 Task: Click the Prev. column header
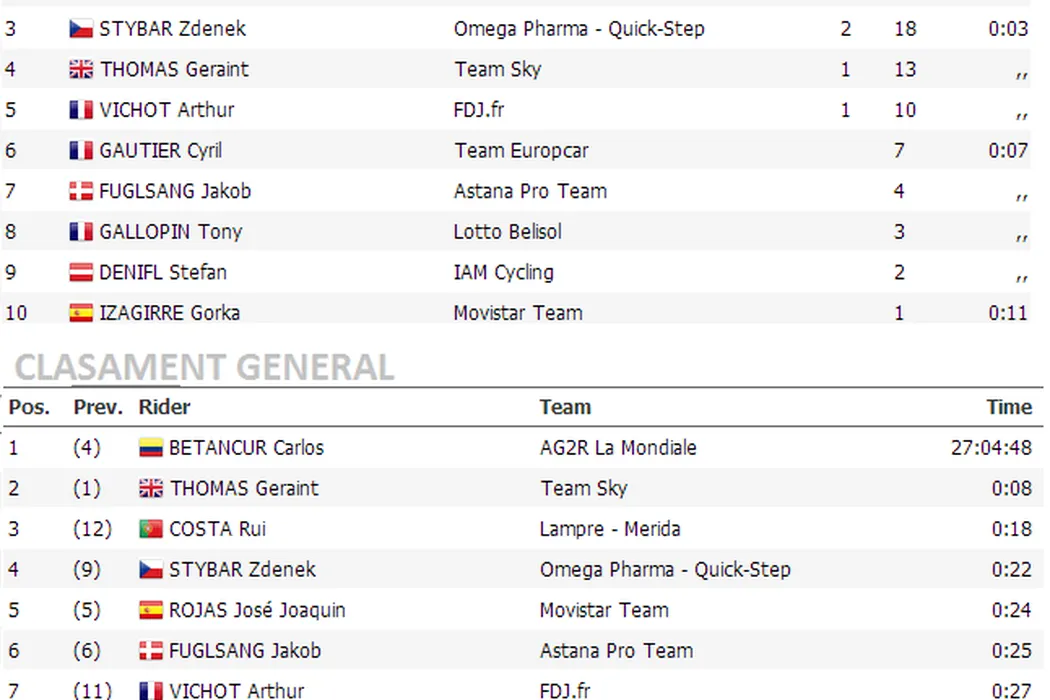coord(98,407)
